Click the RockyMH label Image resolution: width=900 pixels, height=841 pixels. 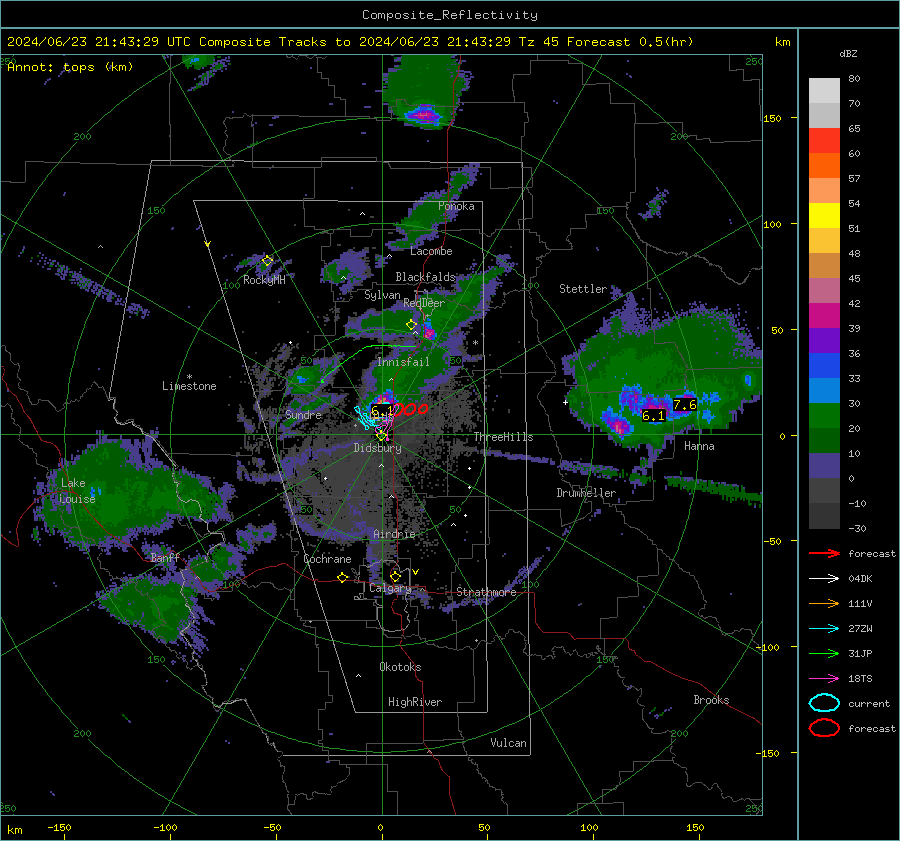(x=264, y=280)
